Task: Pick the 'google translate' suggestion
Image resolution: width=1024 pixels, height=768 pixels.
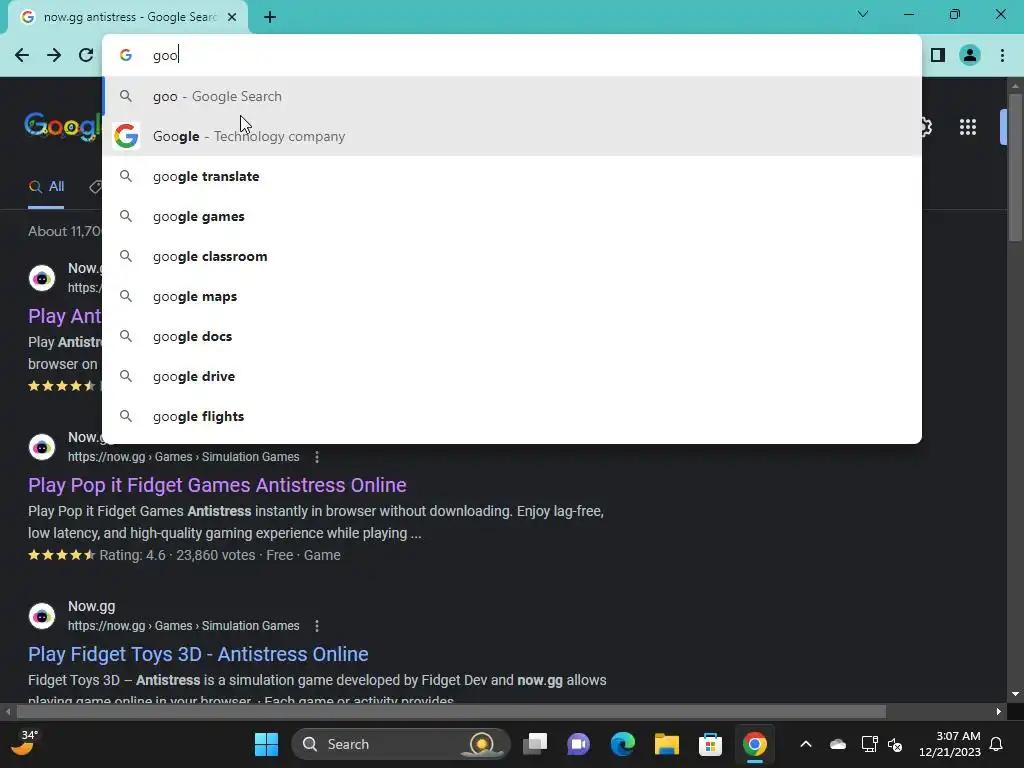Action: [x=512, y=176]
